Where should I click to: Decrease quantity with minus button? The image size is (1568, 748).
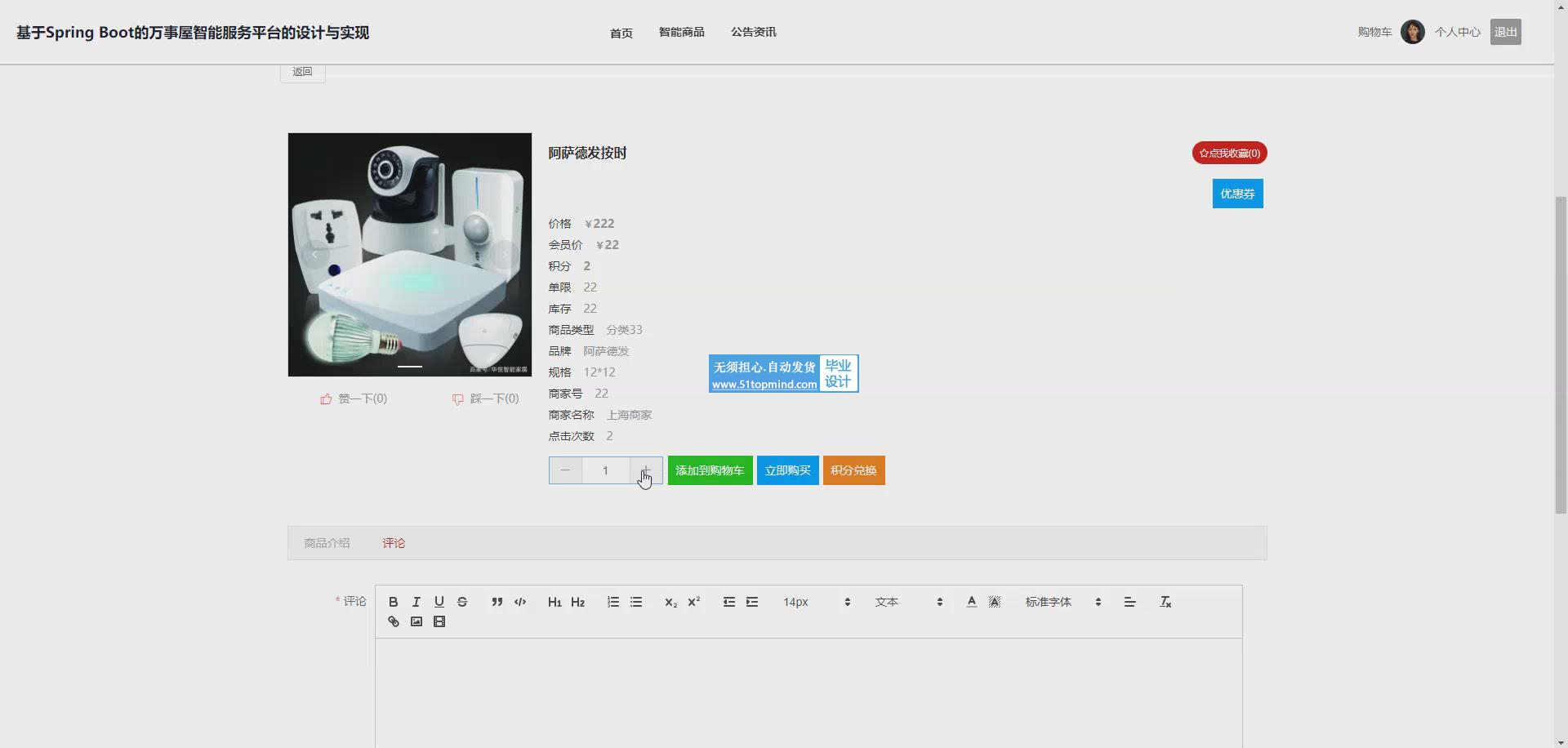(x=565, y=470)
